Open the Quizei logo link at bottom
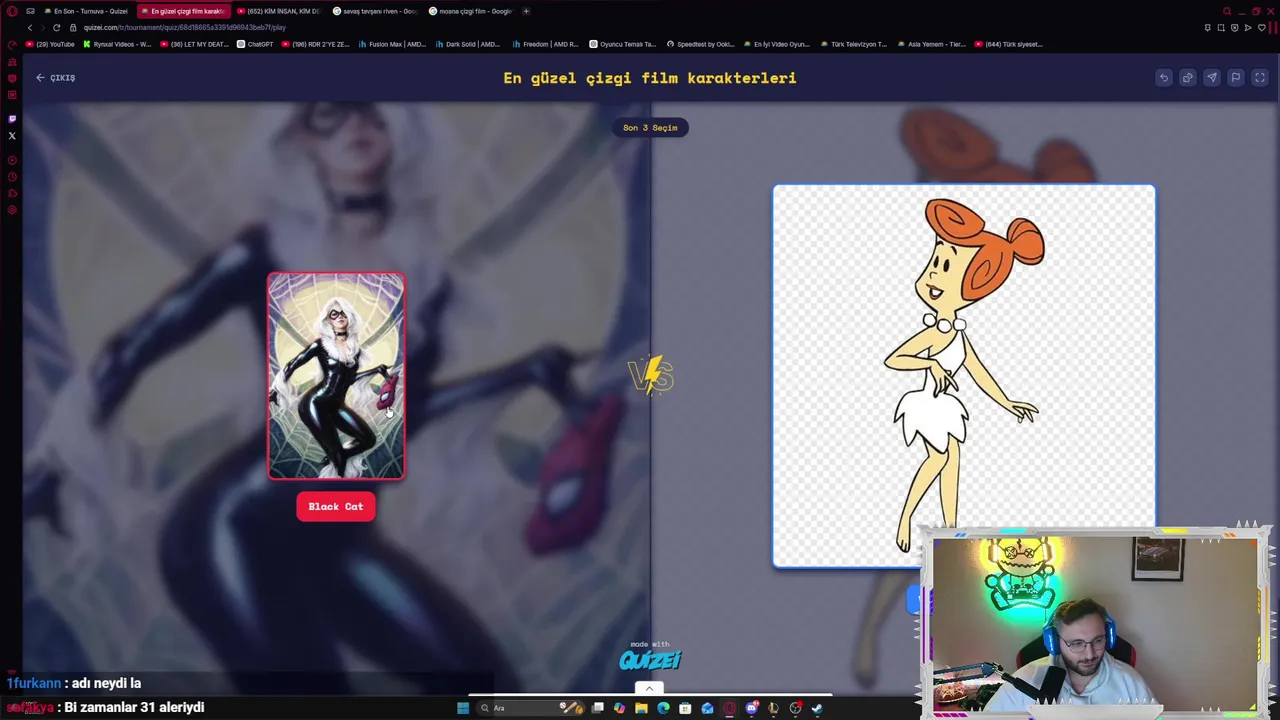Viewport: 1280px width, 720px height. pos(650,659)
